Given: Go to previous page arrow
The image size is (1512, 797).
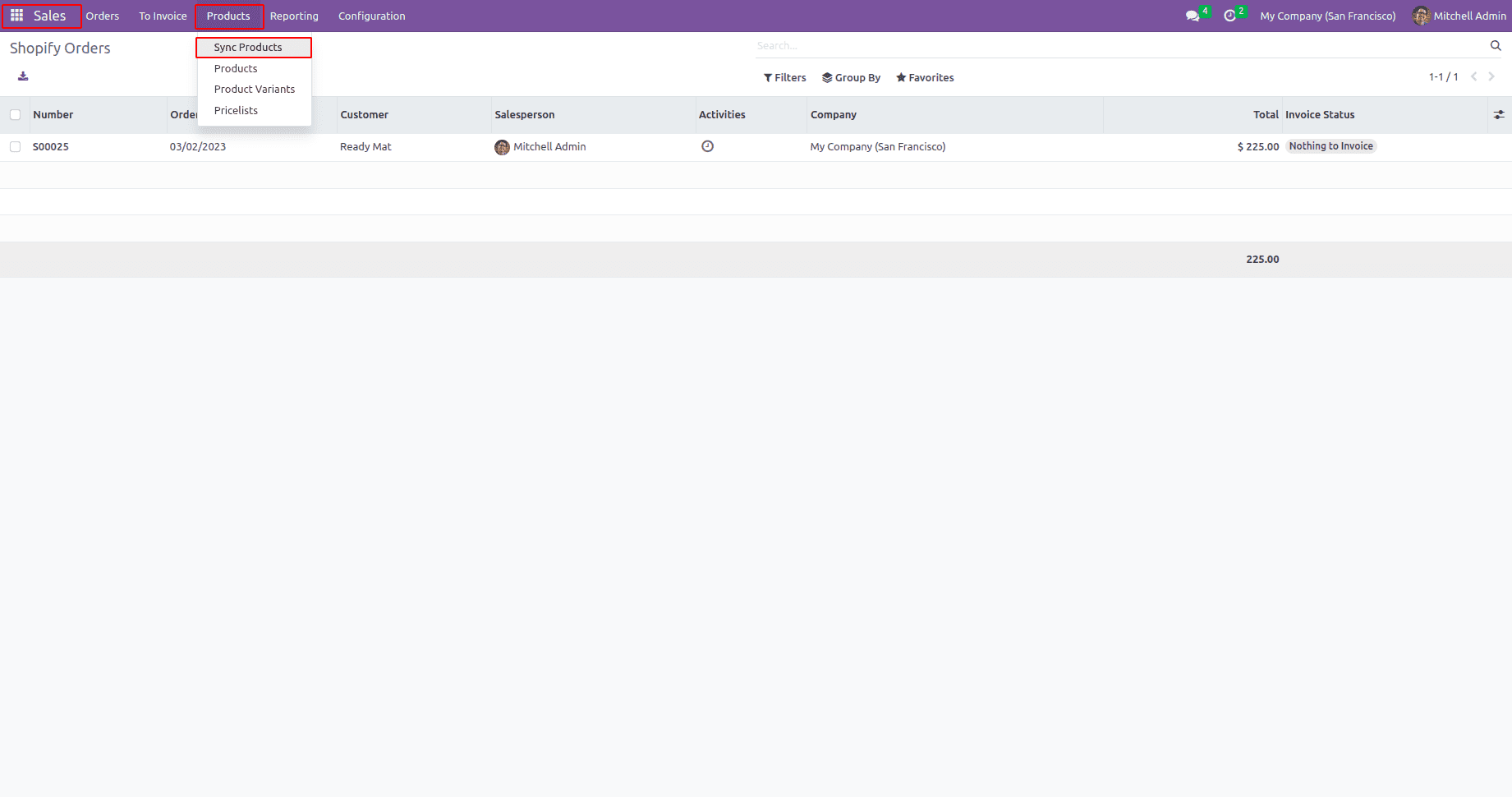Looking at the screenshot, I should tap(1474, 76).
